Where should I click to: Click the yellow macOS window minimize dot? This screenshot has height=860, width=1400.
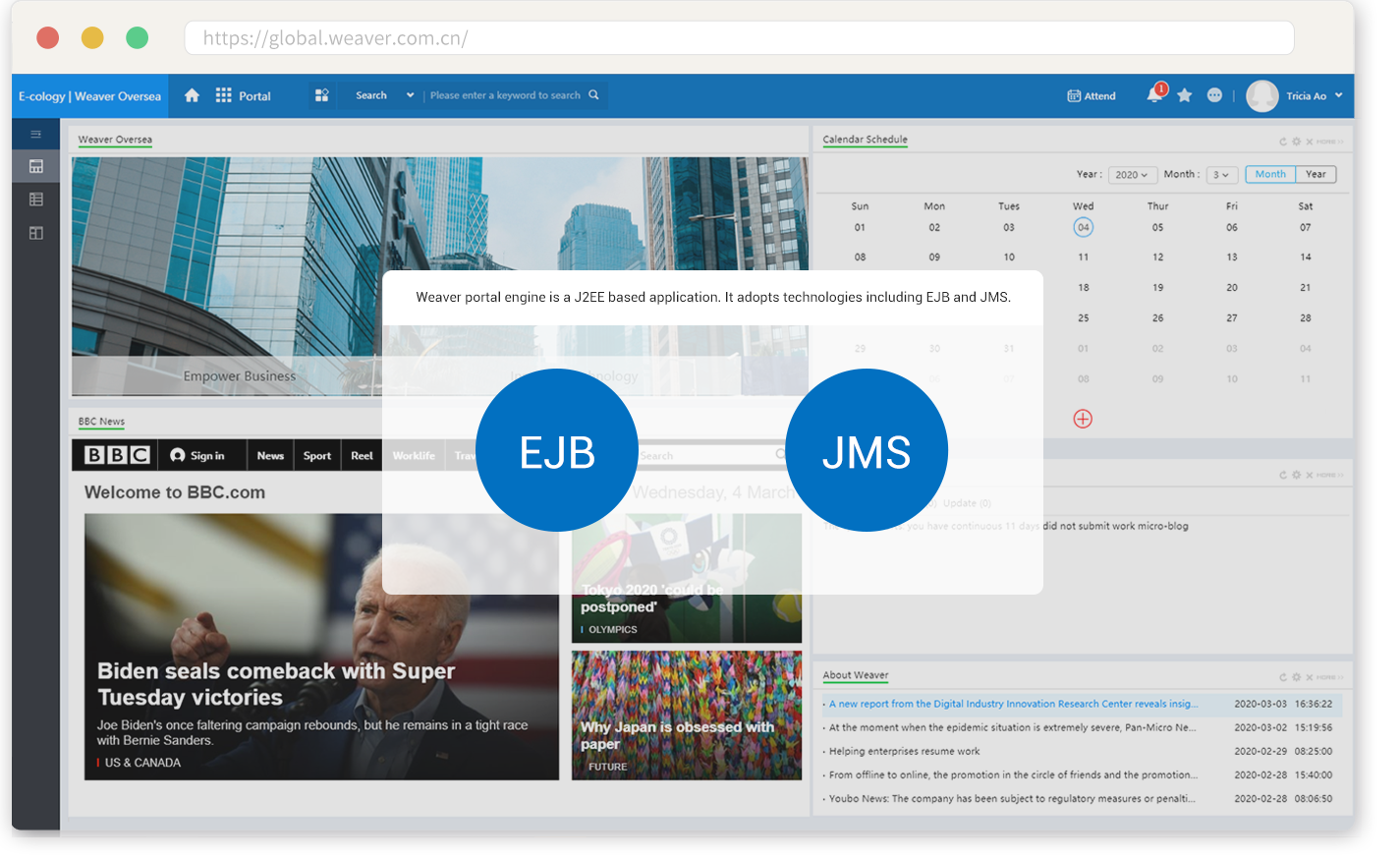click(92, 38)
